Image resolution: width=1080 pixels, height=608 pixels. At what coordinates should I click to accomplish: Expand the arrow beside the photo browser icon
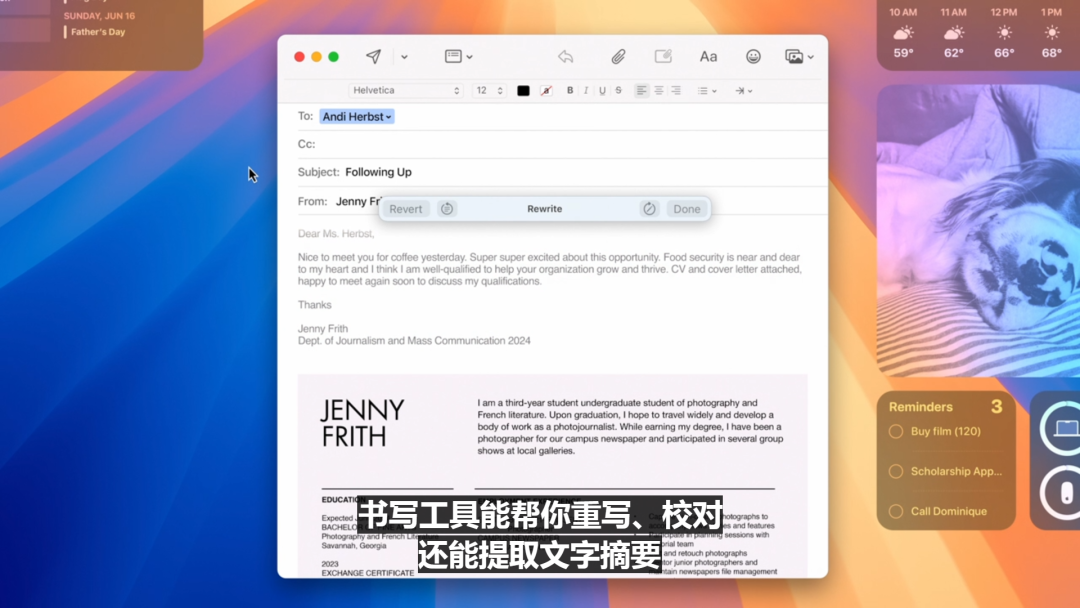(x=811, y=57)
